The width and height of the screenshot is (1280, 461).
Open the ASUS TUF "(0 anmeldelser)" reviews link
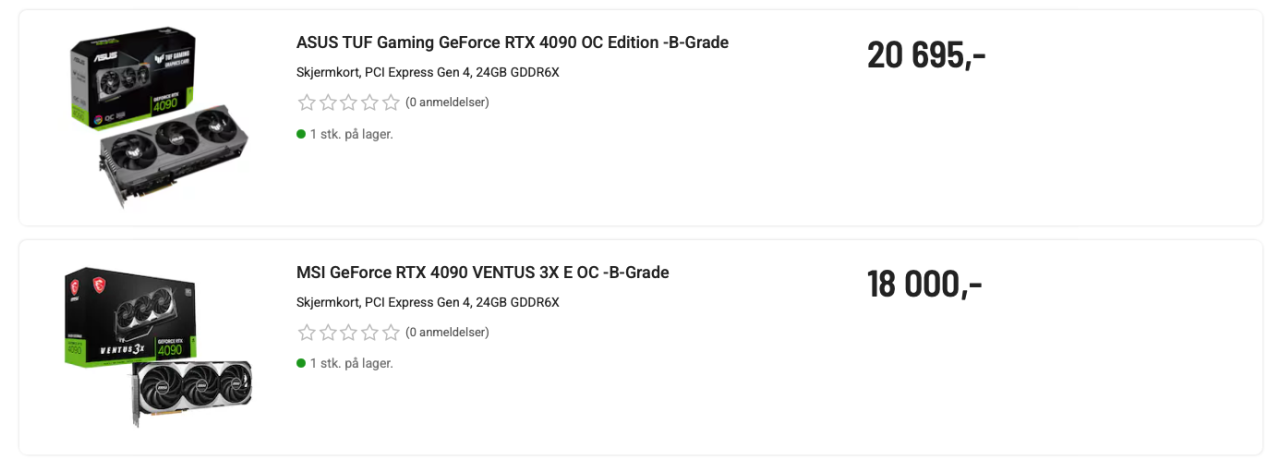click(x=447, y=102)
